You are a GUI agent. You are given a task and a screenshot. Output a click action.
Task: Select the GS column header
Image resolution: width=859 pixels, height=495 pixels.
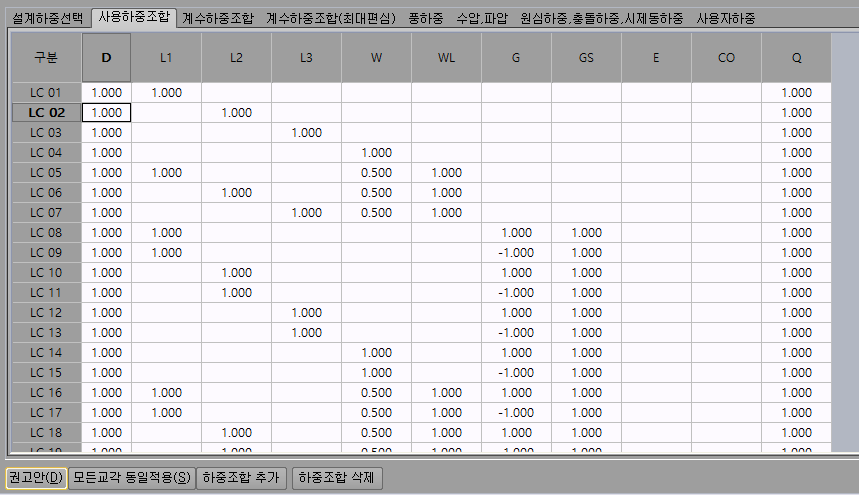586,57
